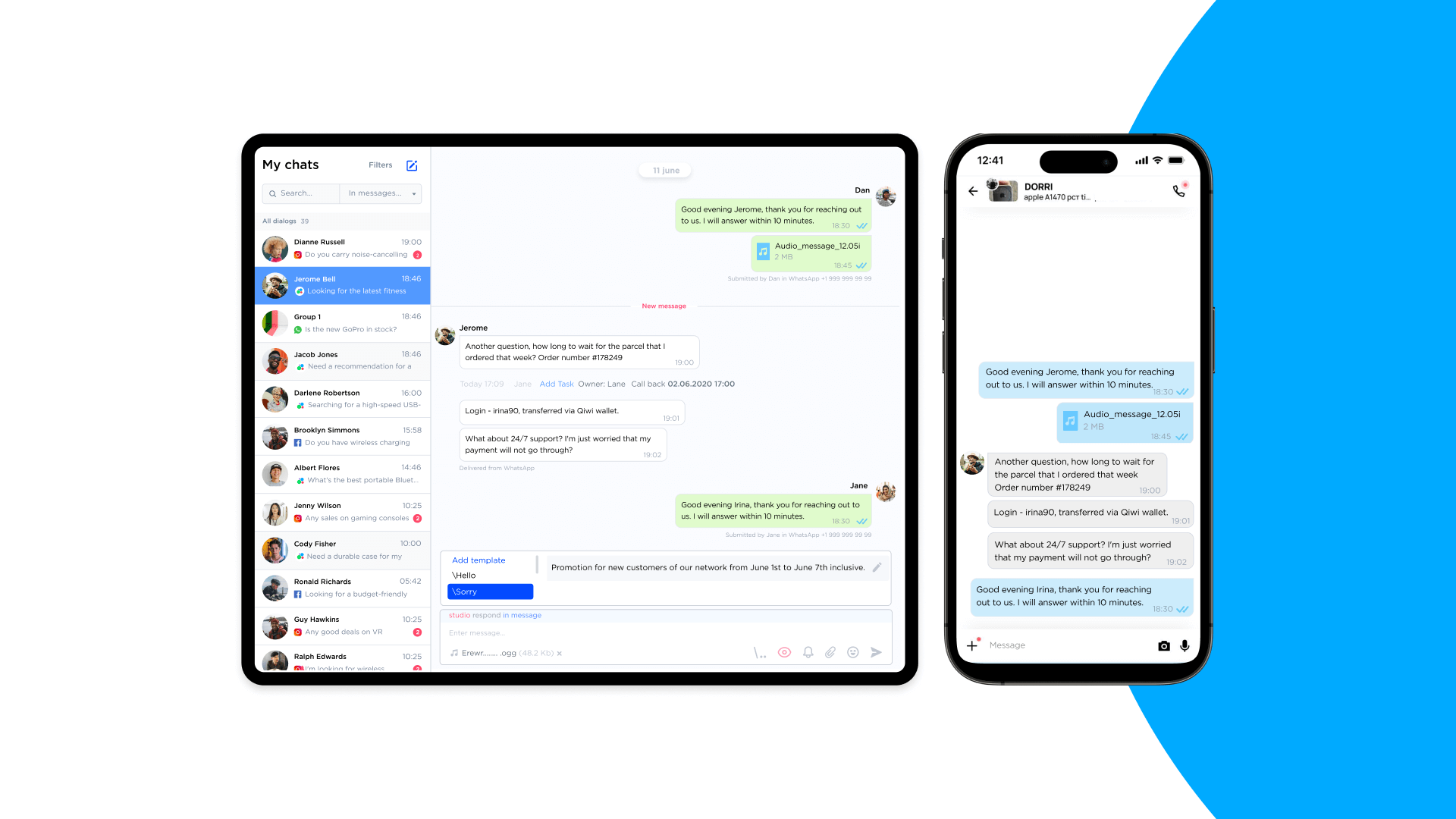Click the send message arrow icon

(876, 652)
